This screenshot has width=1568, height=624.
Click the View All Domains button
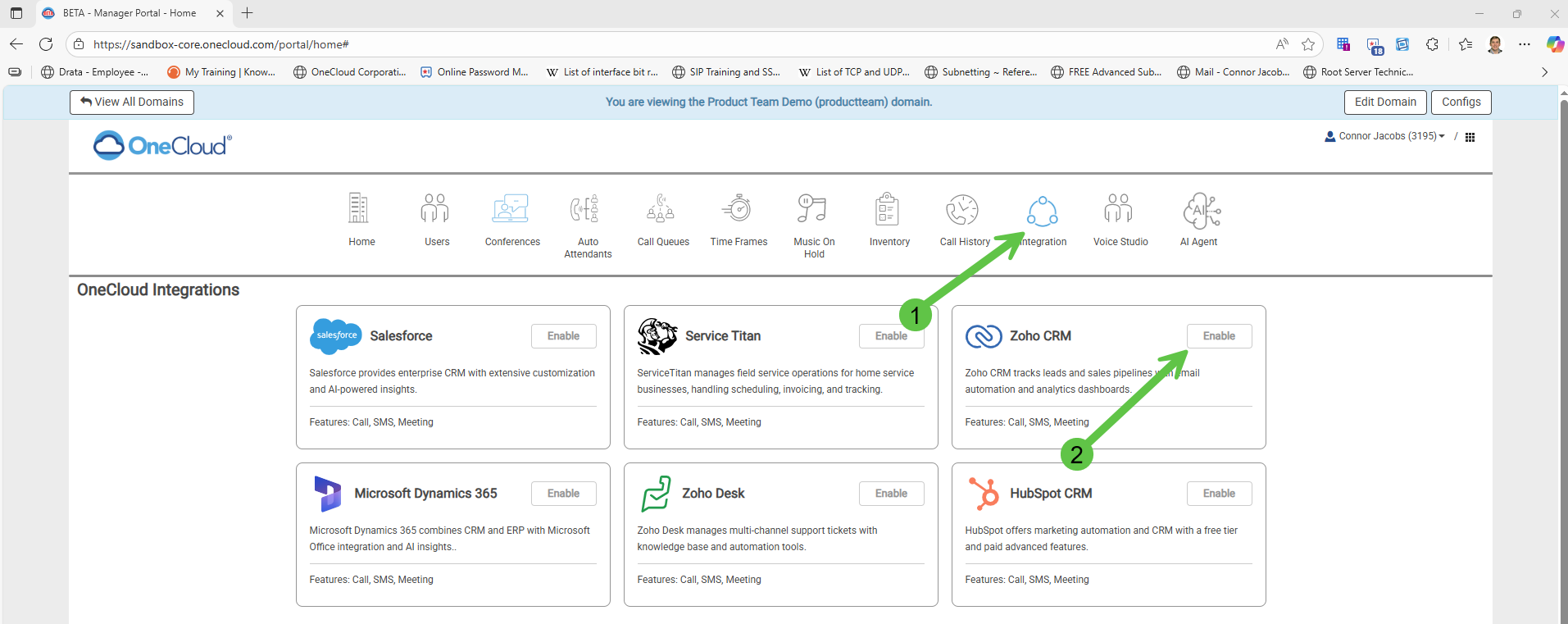pyautogui.click(x=132, y=102)
